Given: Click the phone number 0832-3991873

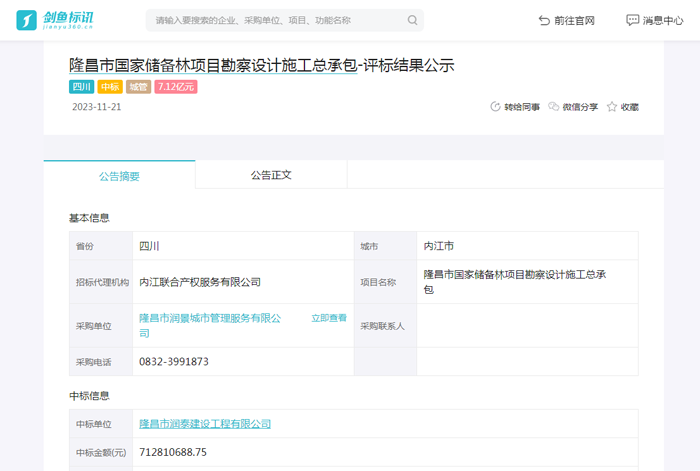Looking at the screenshot, I should [174, 362].
